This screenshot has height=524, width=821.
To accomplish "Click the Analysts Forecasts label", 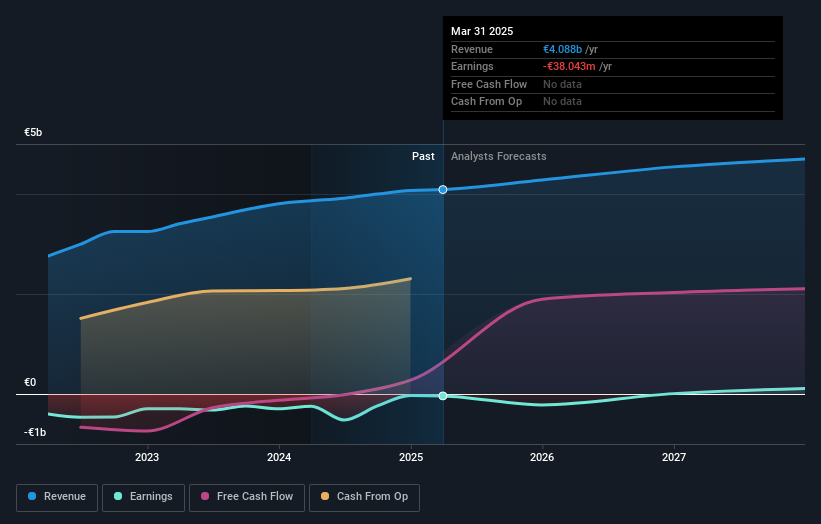I will coord(498,157).
